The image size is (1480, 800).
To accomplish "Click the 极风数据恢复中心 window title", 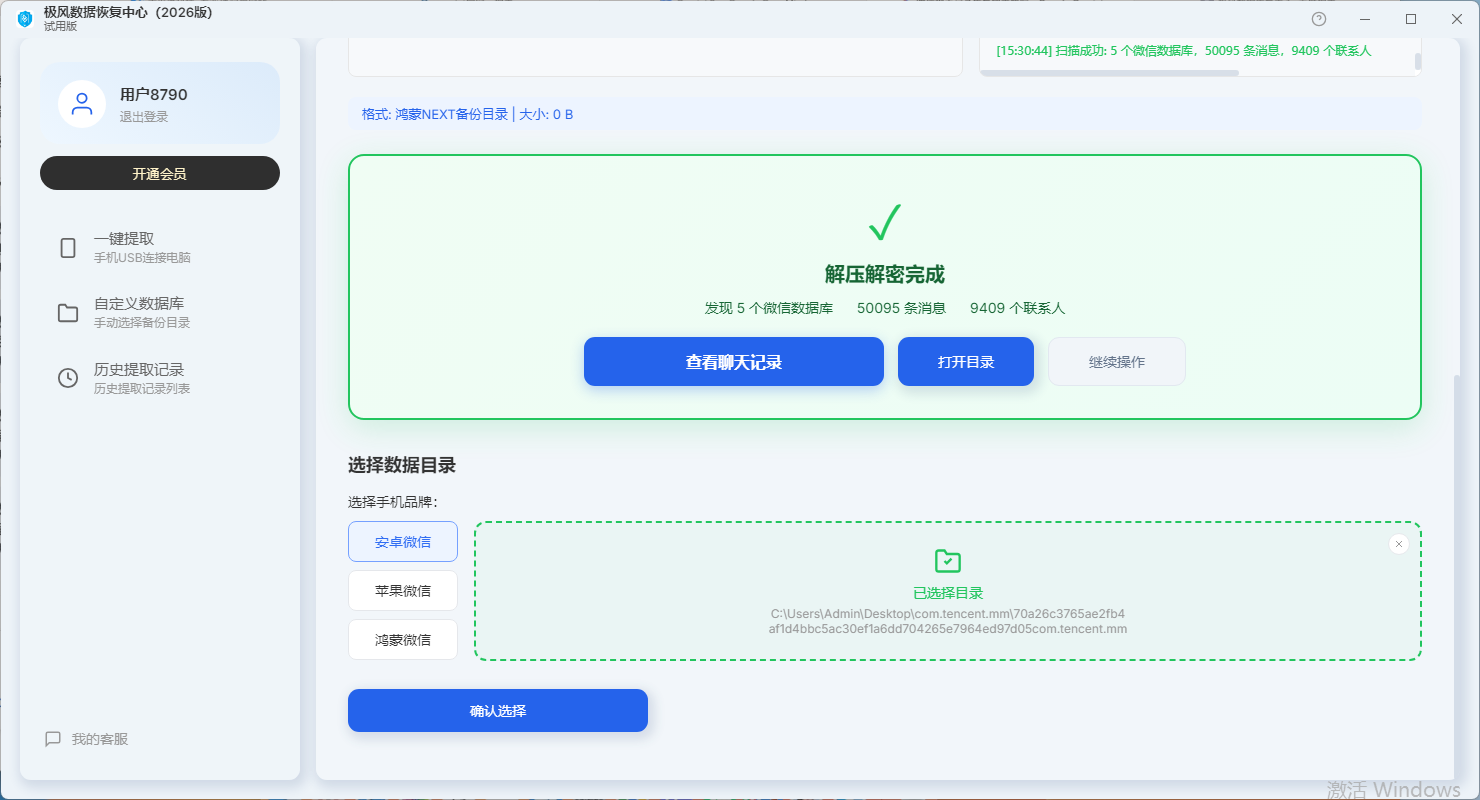I will tap(128, 13).
